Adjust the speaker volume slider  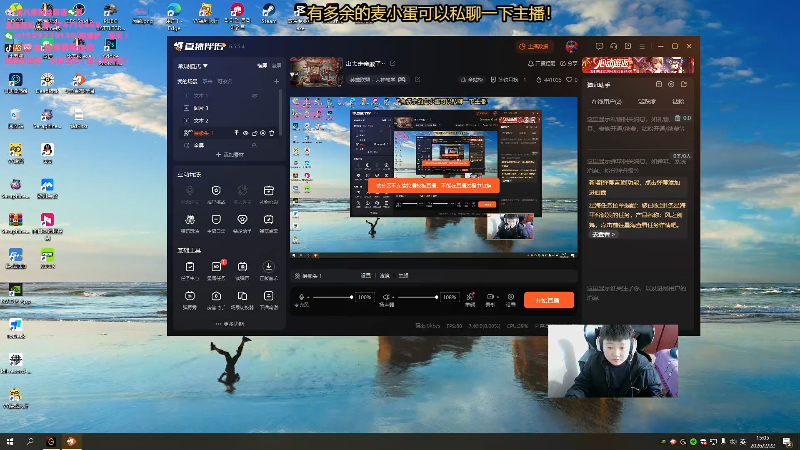(417, 297)
